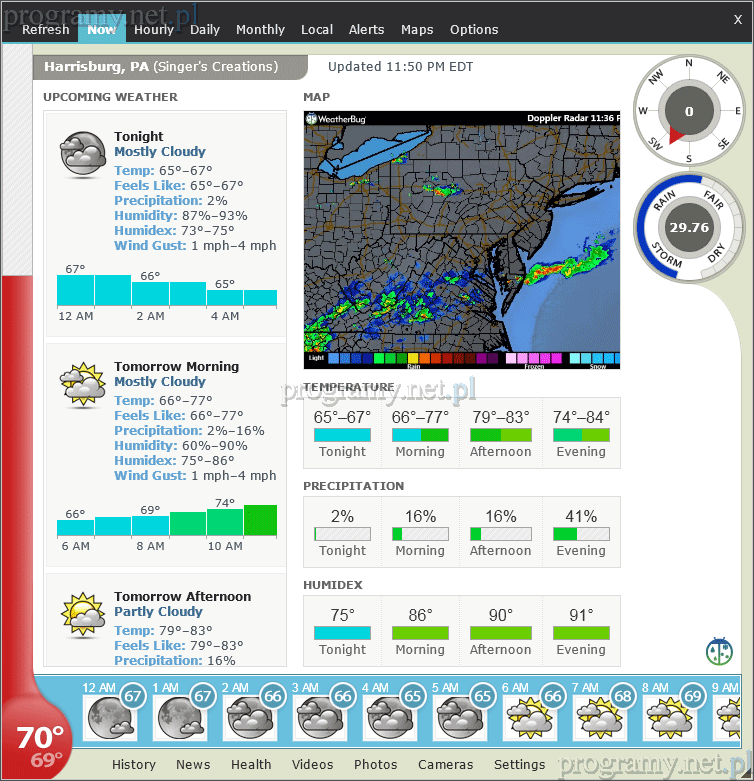Image resolution: width=754 pixels, height=781 pixels.
Task: Open the Cameras link
Action: 446,764
